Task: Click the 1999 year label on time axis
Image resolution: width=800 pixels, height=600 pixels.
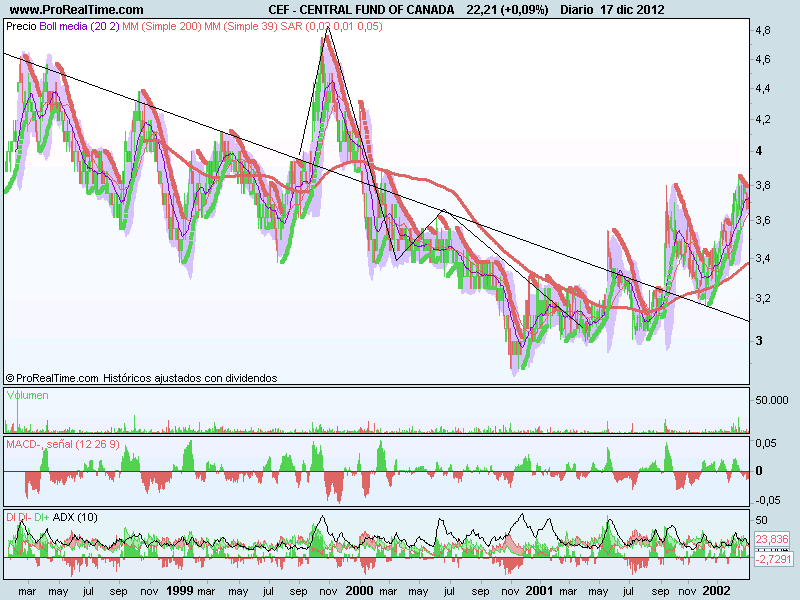Action: tap(180, 591)
